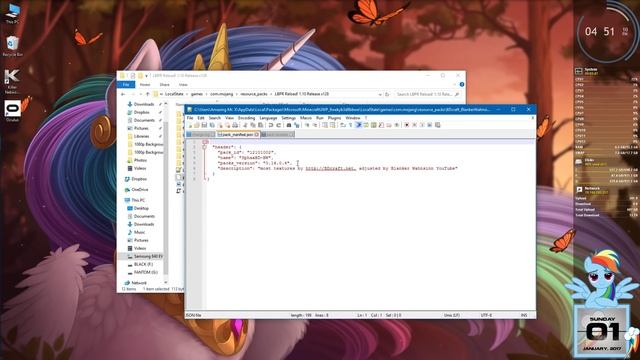Click the Explorer help question mark icon
The width and height of the screenshot is (640, 360).
[x=462, y=84]
